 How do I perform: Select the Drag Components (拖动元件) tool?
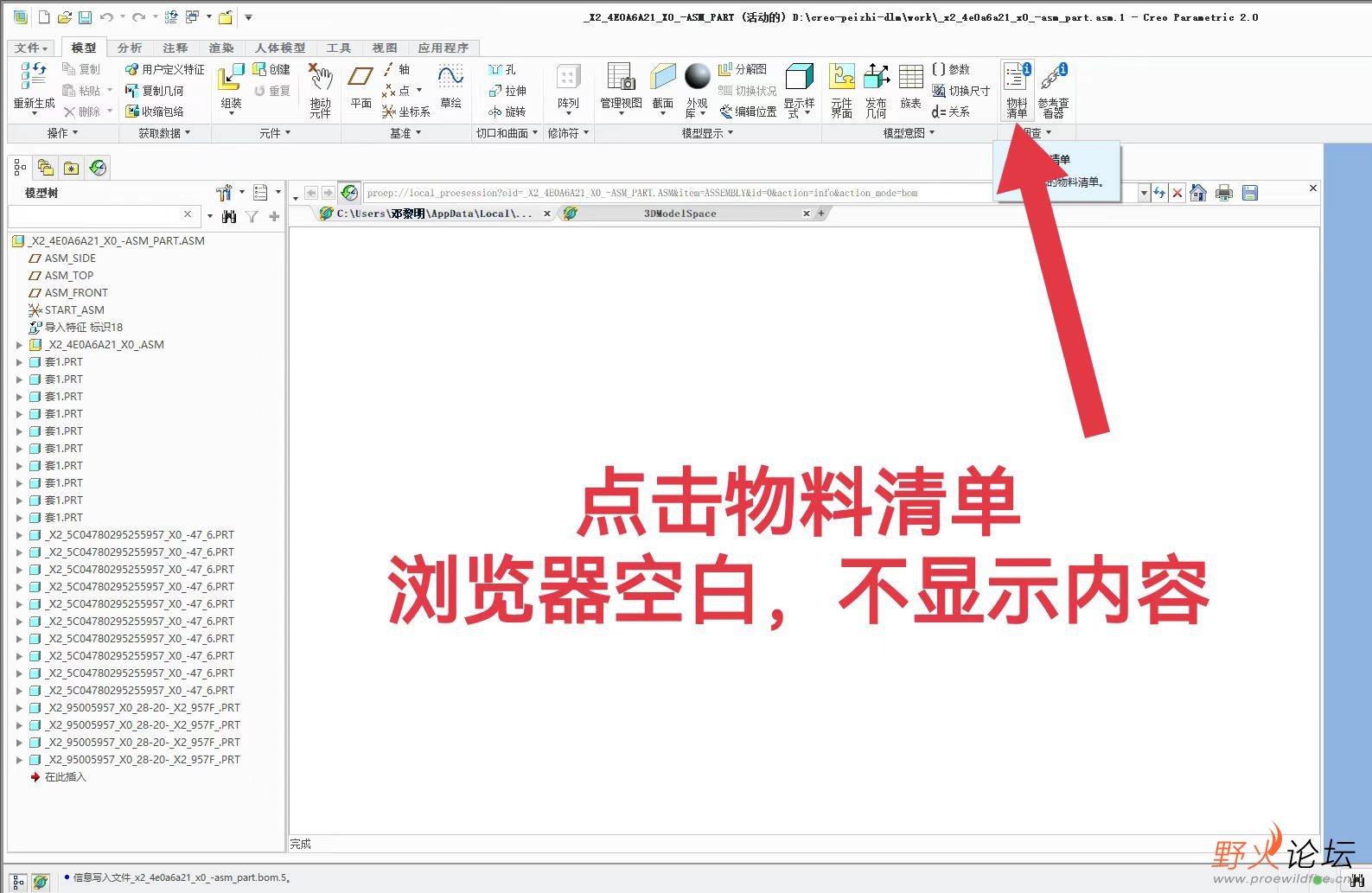click(321, 90)
